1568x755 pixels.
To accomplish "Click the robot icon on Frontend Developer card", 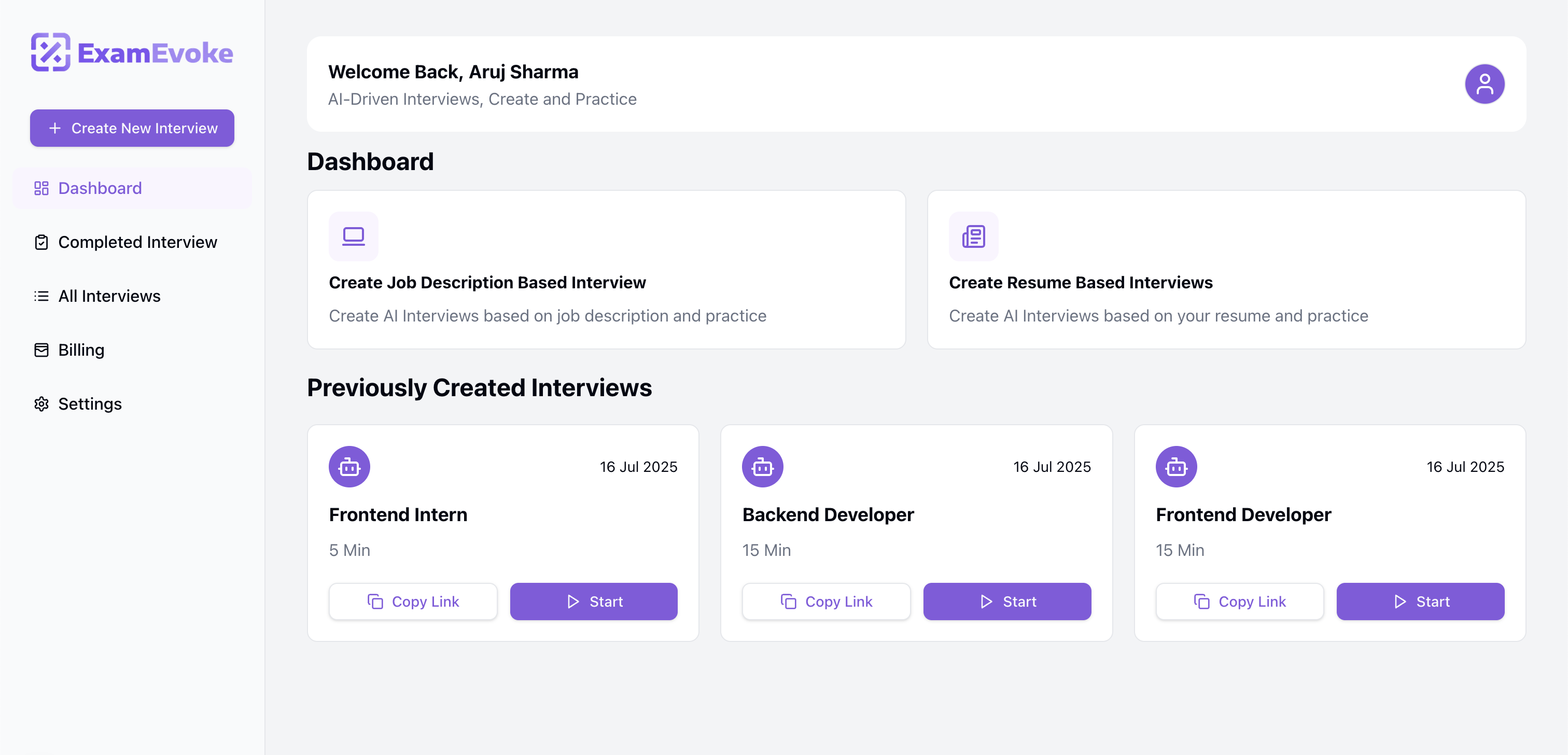I will [1175, 467].
